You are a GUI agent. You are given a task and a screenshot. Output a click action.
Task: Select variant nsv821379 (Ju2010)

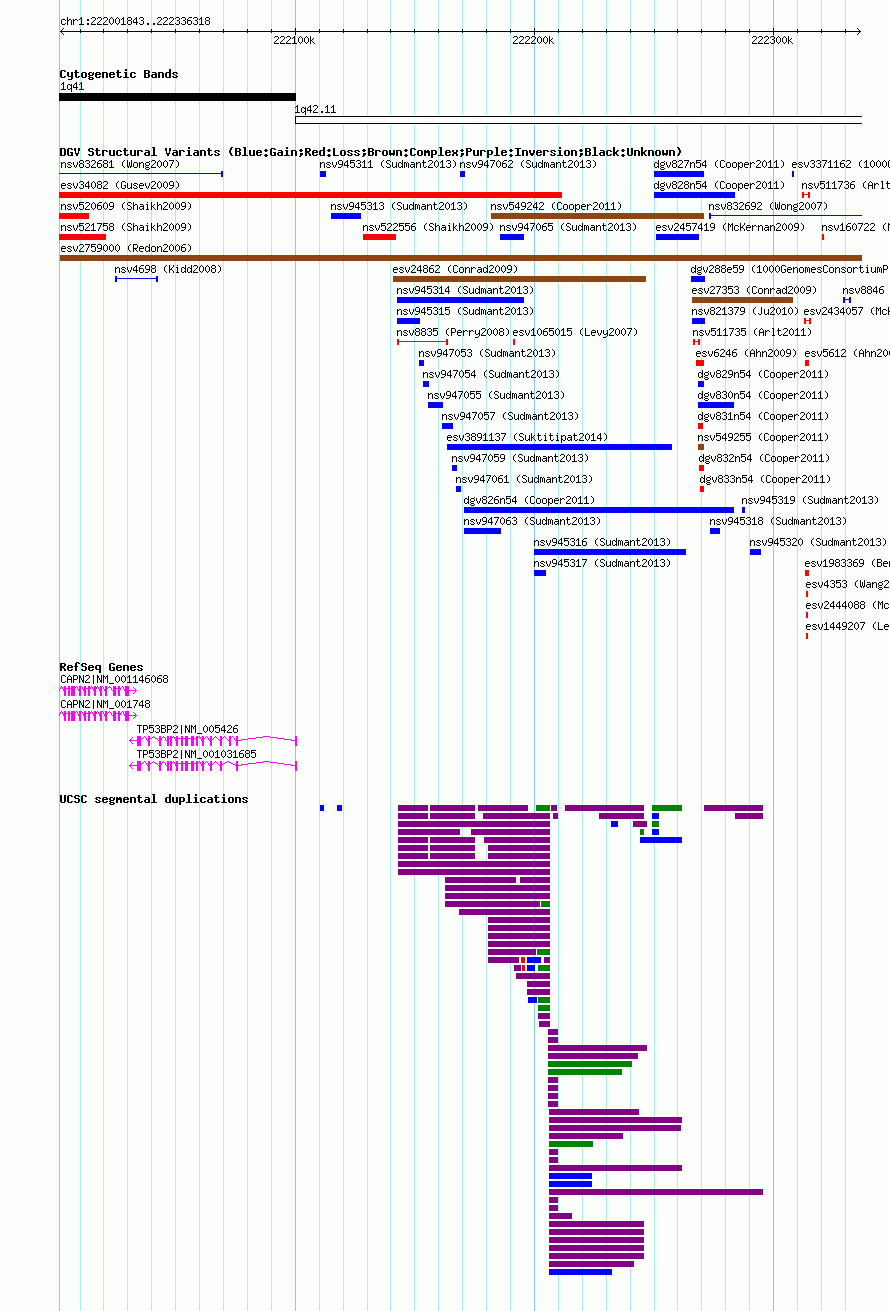745,311
